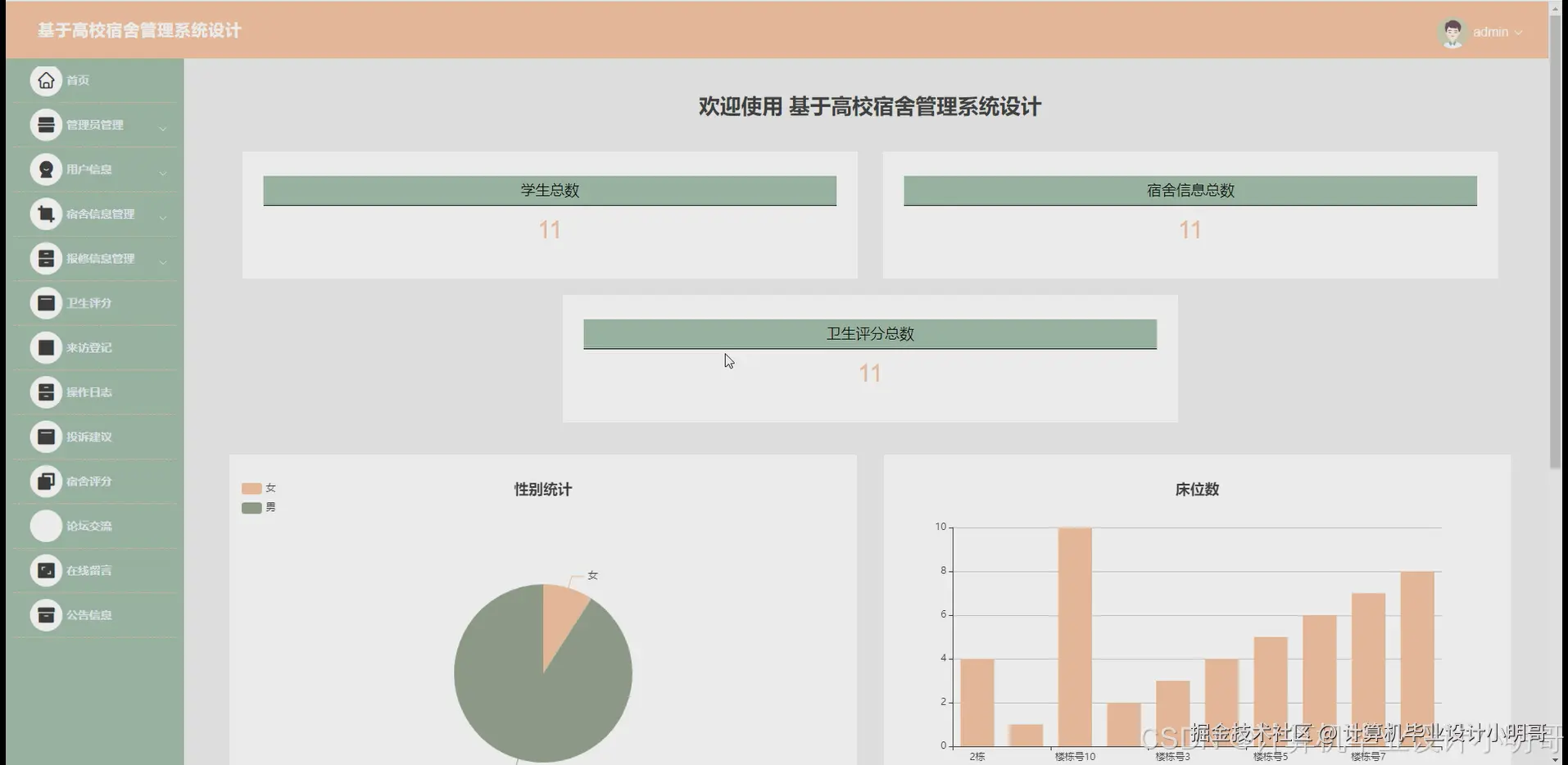Click the 宿舍评分 copy-style icon
The image size is (1568, 765).
click(46, 482)
